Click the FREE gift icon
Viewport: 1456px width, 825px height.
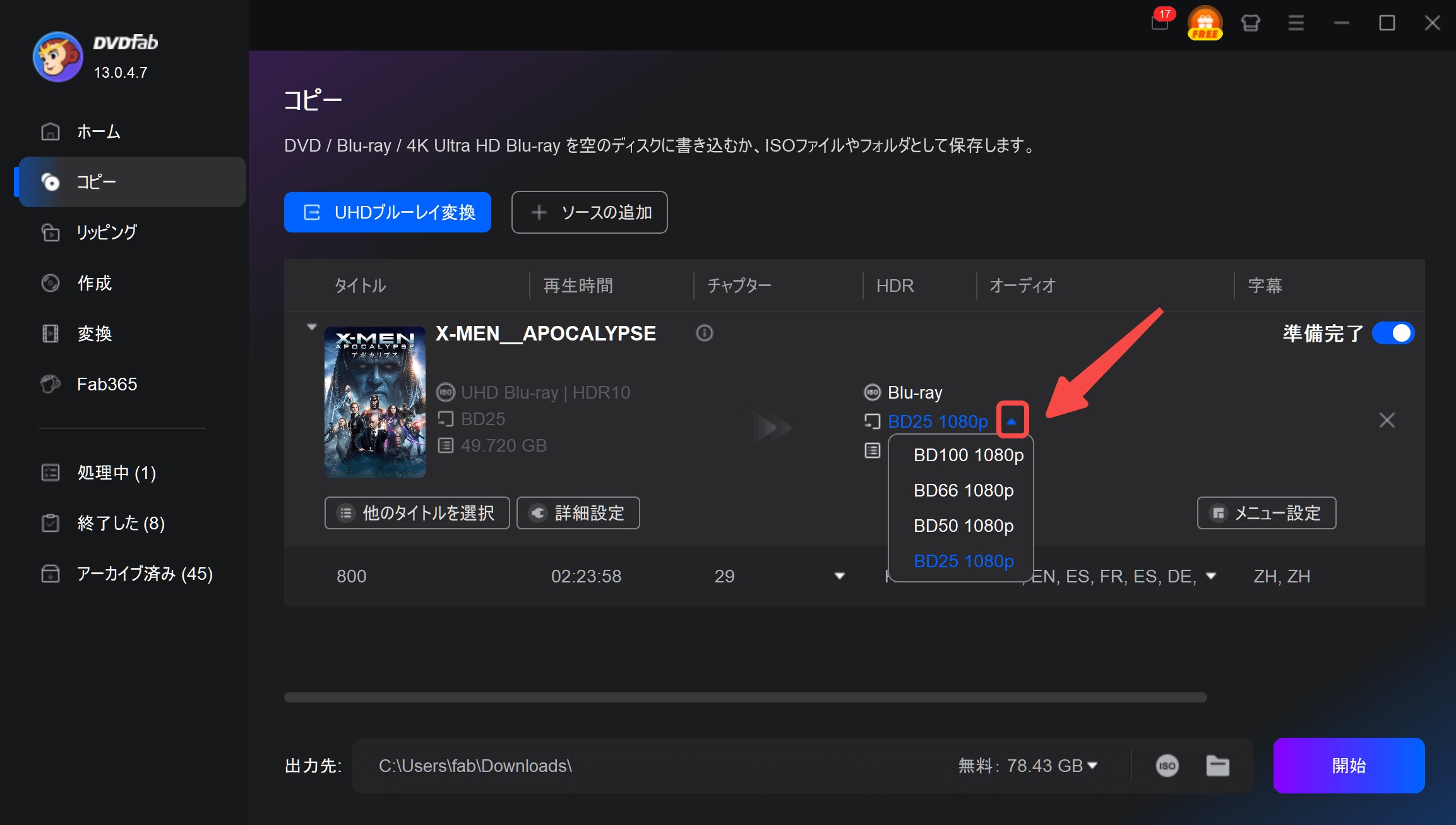1205,23
